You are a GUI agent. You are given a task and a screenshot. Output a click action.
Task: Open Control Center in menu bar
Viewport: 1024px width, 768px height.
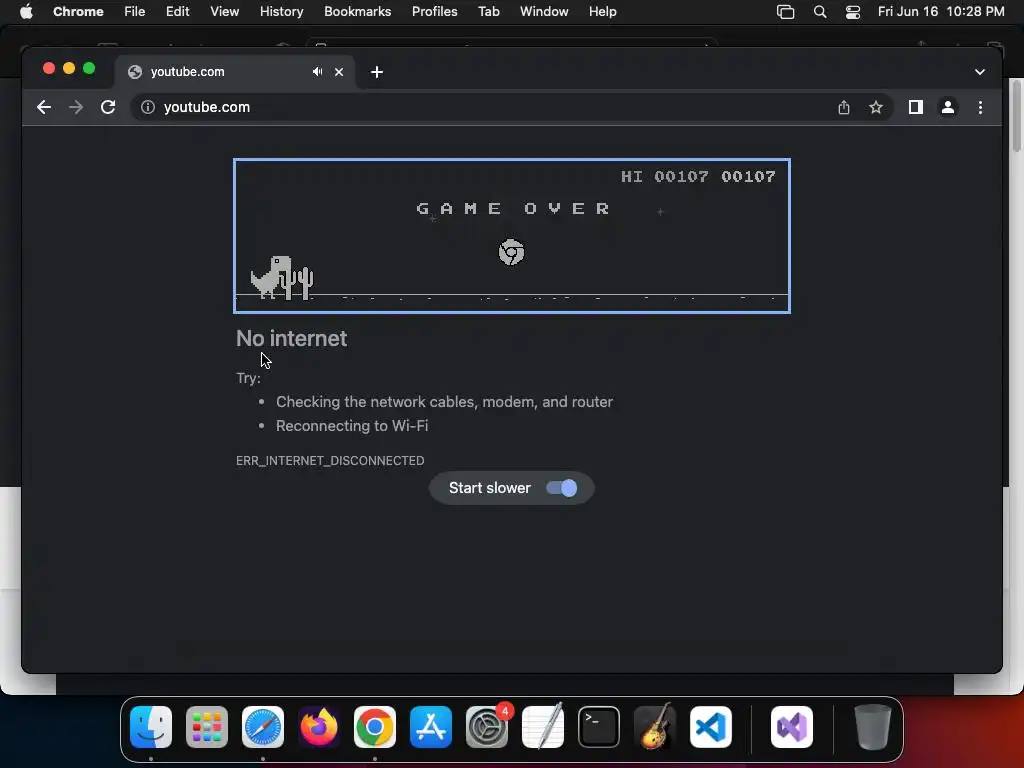click(x=853, y=12)
